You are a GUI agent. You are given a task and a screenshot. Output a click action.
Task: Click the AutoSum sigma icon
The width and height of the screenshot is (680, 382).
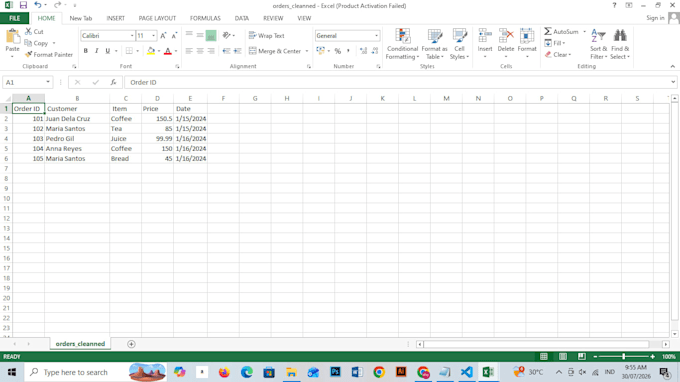click(x=548, y=31)
